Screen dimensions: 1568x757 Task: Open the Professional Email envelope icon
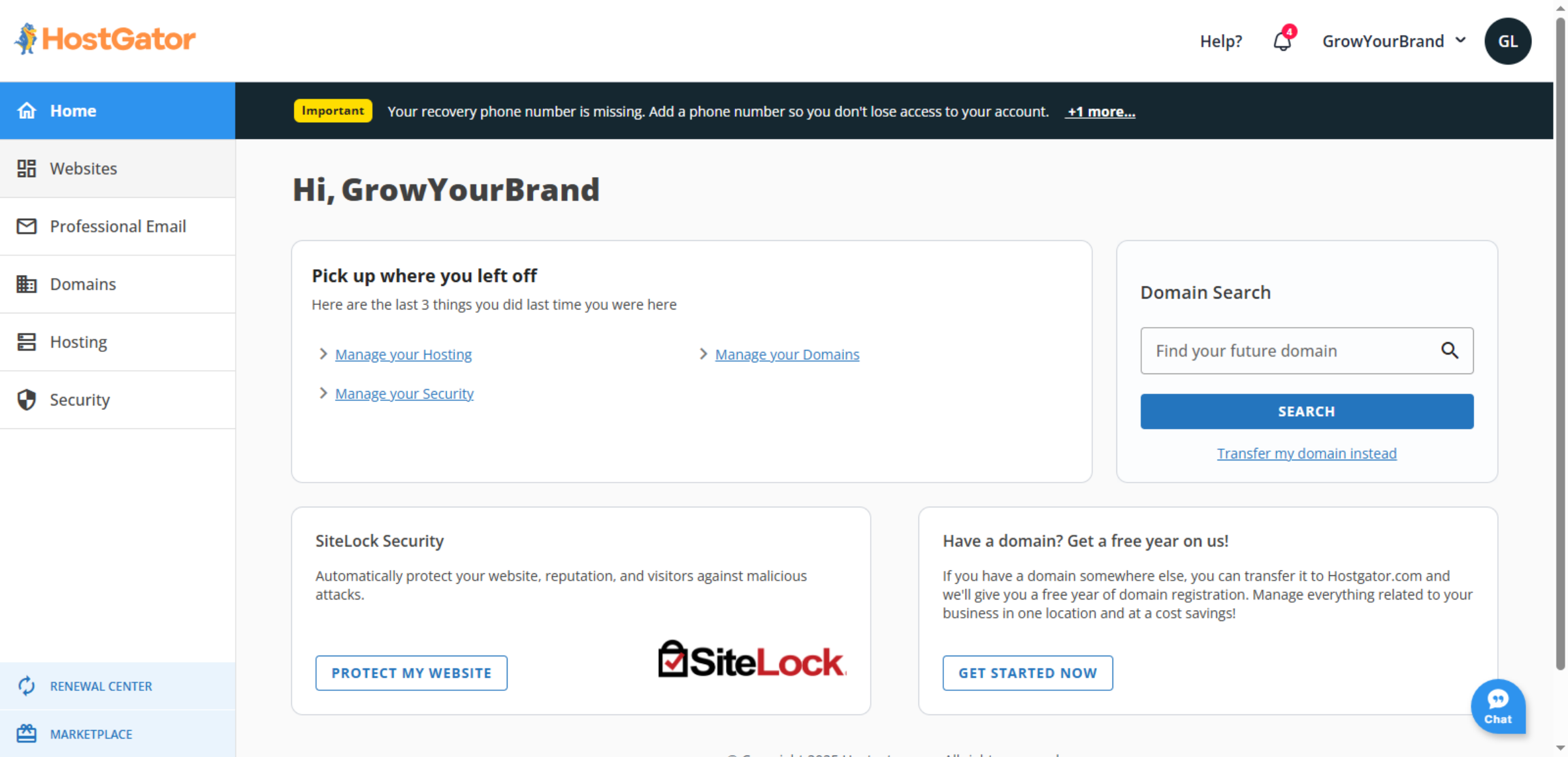26,226
